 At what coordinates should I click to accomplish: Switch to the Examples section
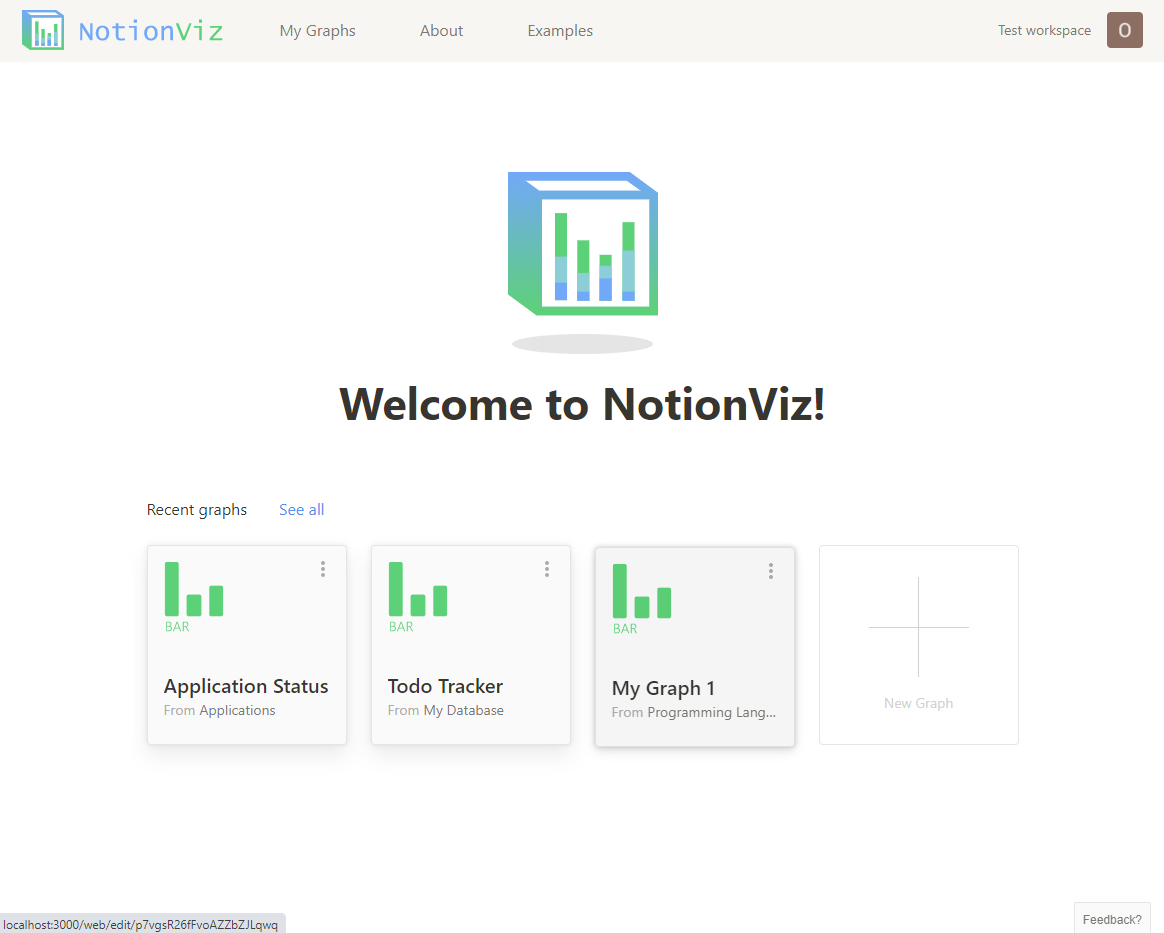[x=559, y=30]
